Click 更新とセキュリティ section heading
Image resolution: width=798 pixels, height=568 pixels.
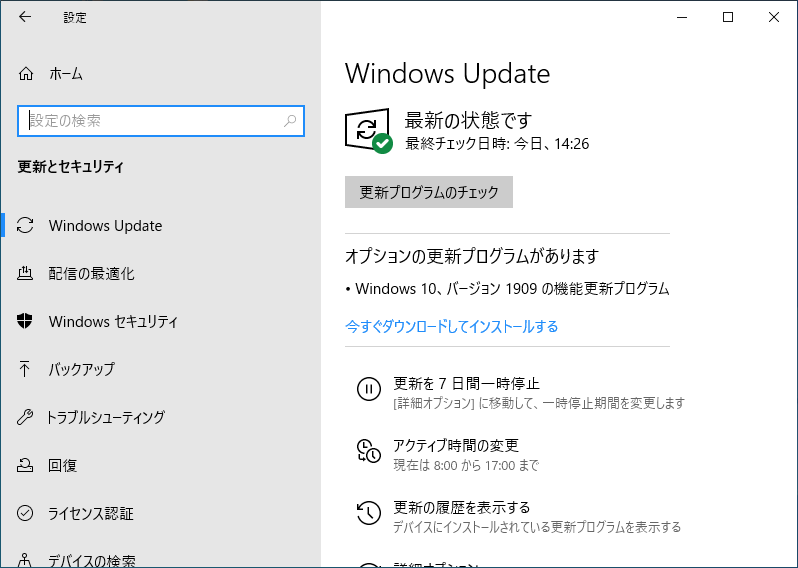(71, 167)
